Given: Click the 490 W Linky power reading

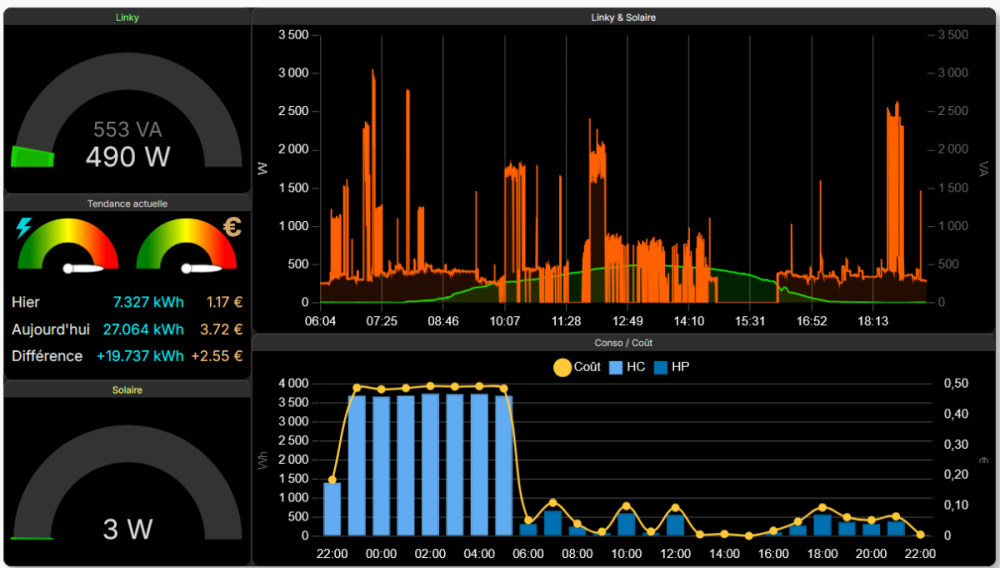Looking at the screenshot, I should point(127,157).
